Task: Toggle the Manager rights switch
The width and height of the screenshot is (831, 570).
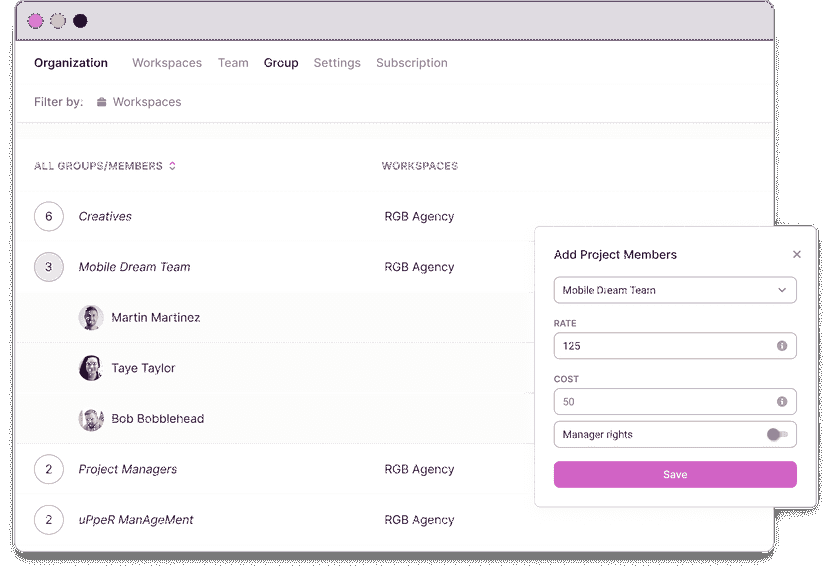Action: [x=777, y=434]
